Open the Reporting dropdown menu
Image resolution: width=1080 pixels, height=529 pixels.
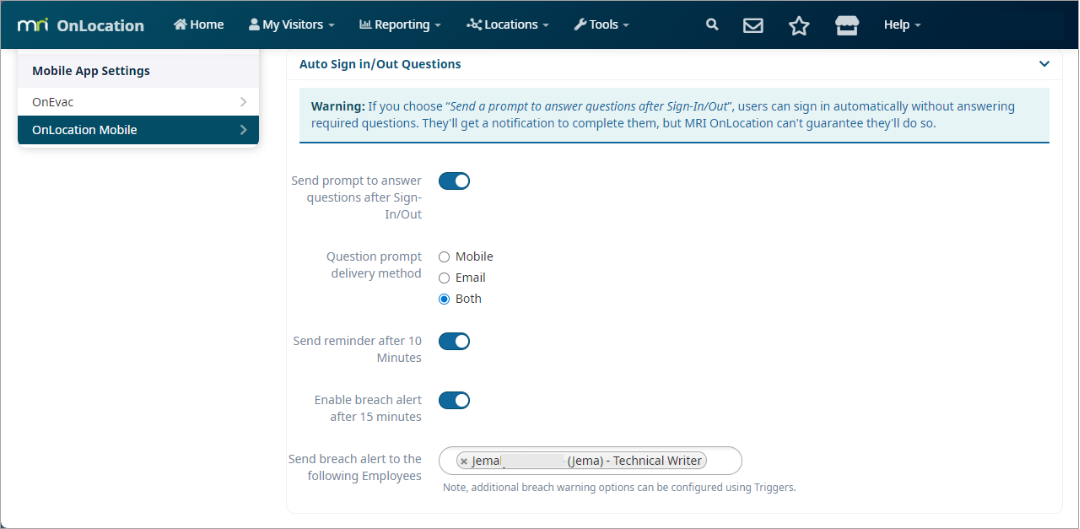pos(400,25)
